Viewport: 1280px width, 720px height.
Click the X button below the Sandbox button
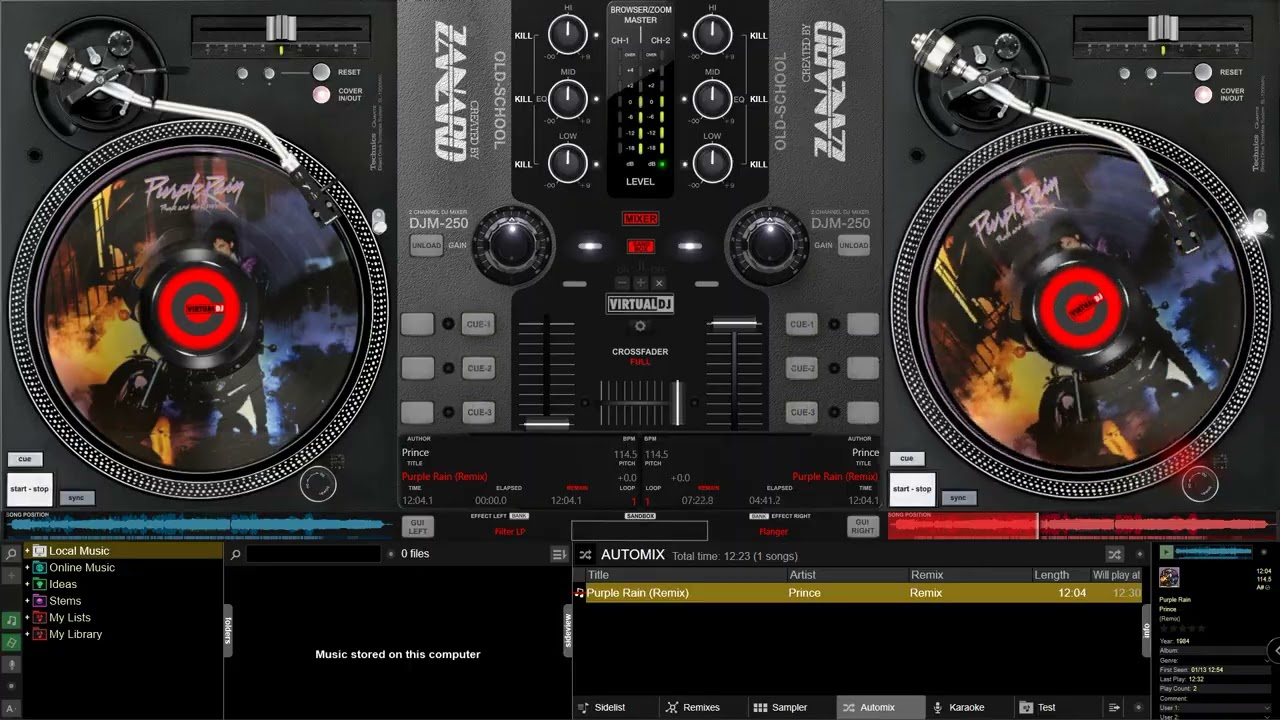pos(657,283)
